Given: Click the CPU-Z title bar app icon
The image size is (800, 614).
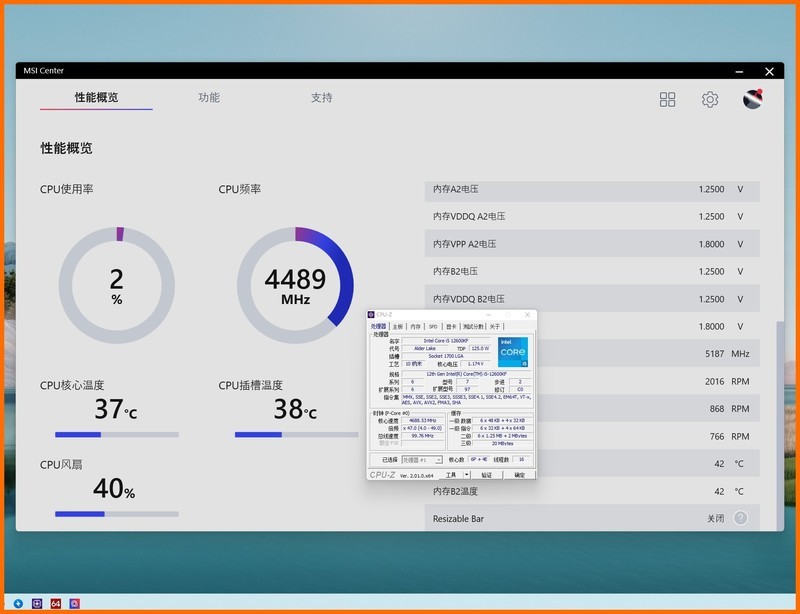Looking at the screenshot, I should [x=371, y=315].
